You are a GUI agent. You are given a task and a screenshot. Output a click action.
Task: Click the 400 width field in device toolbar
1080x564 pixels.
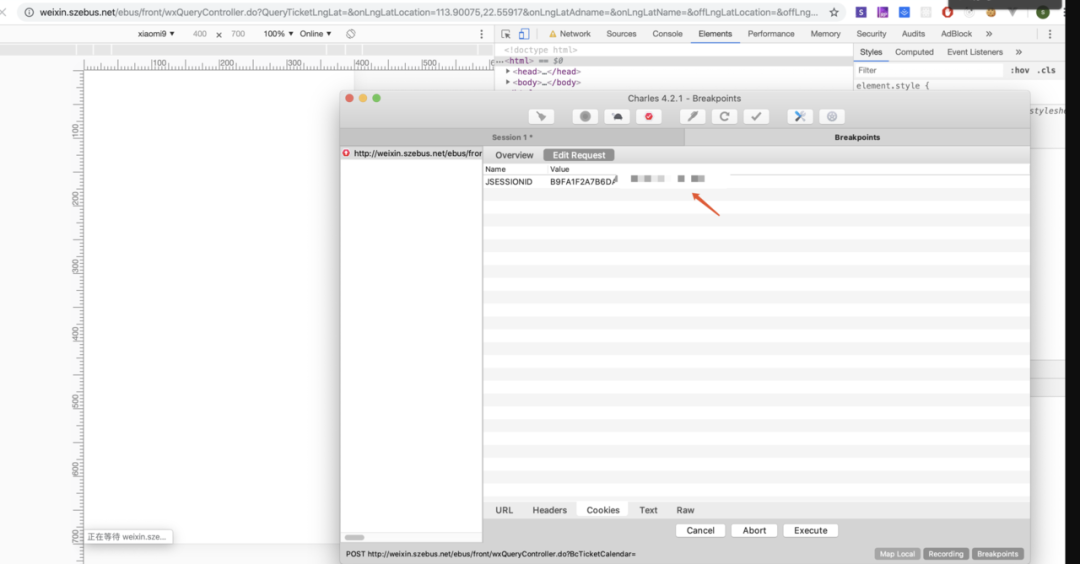click(x=200, y=34)
